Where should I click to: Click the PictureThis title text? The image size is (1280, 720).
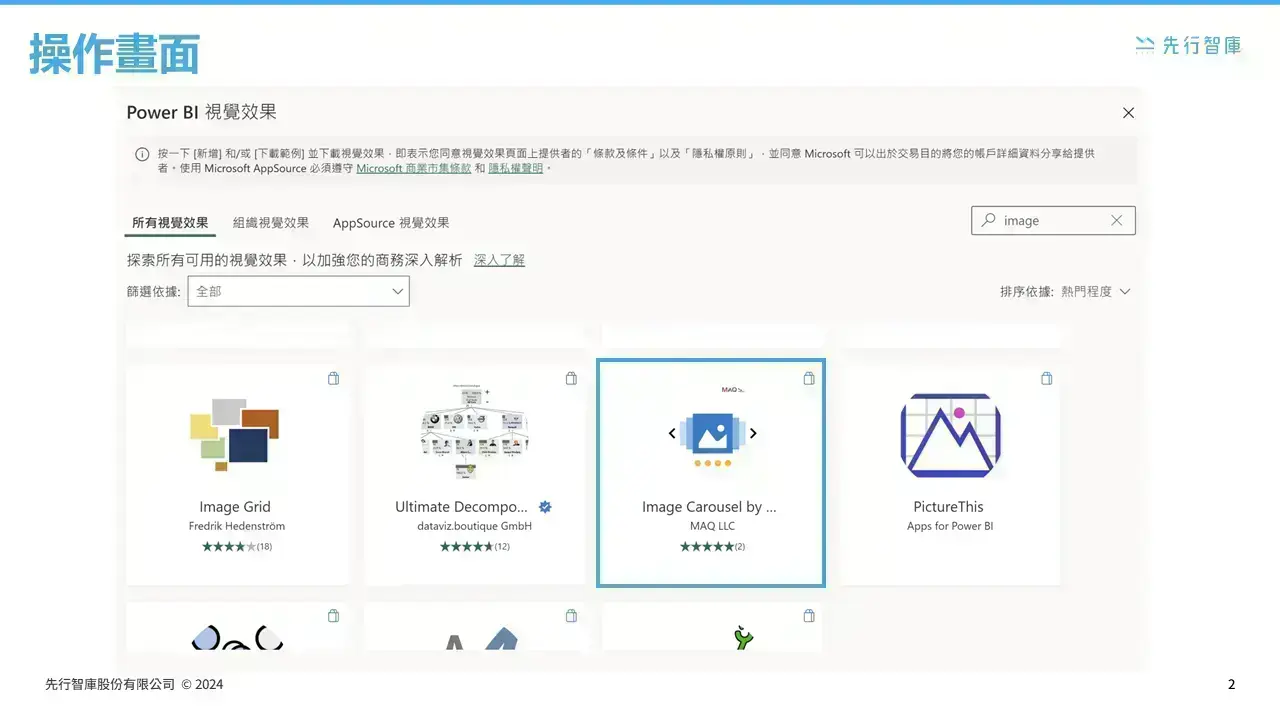(949, 507)
